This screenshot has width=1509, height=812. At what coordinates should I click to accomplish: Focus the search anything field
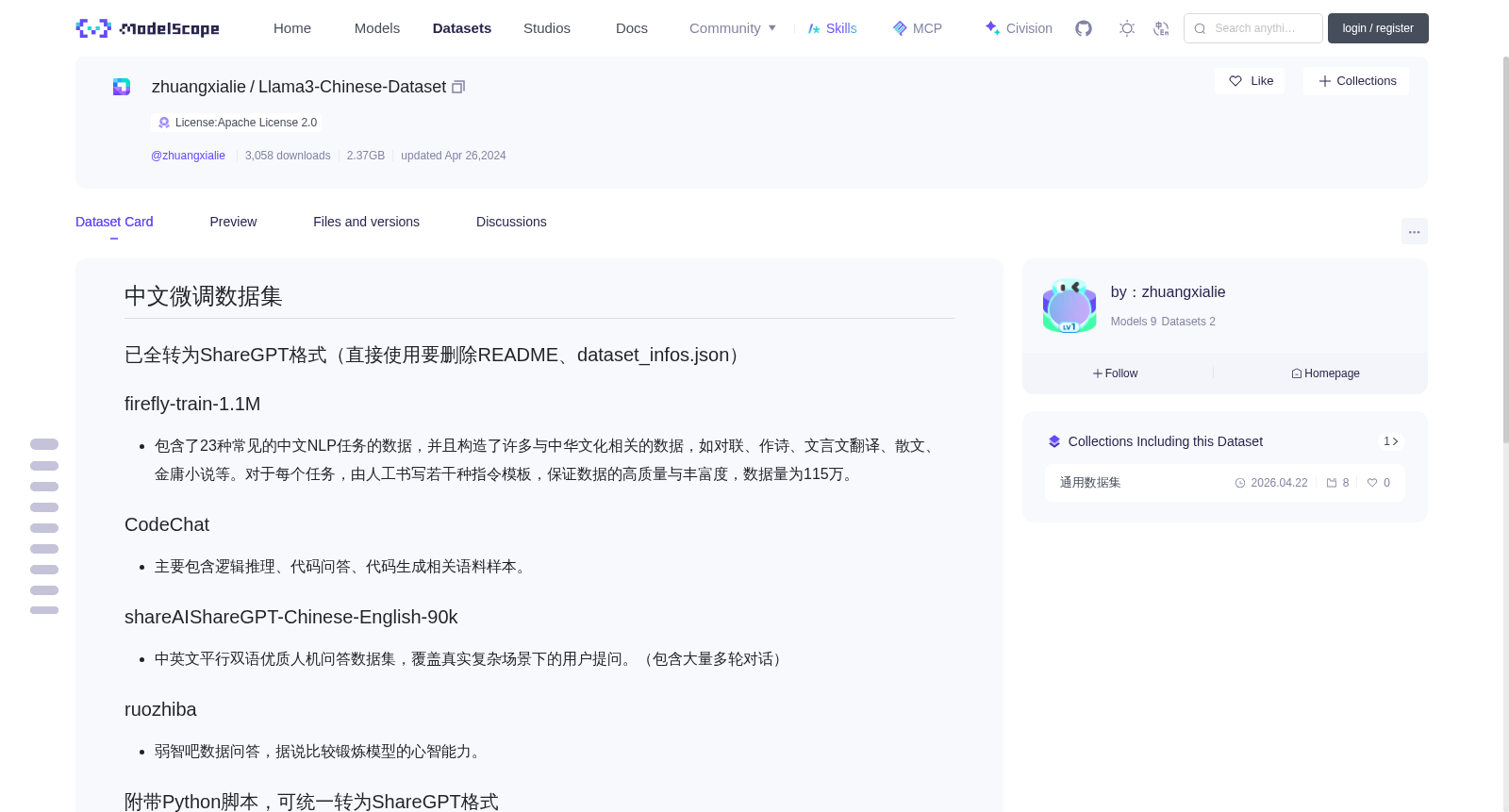tap(1253, 28)
